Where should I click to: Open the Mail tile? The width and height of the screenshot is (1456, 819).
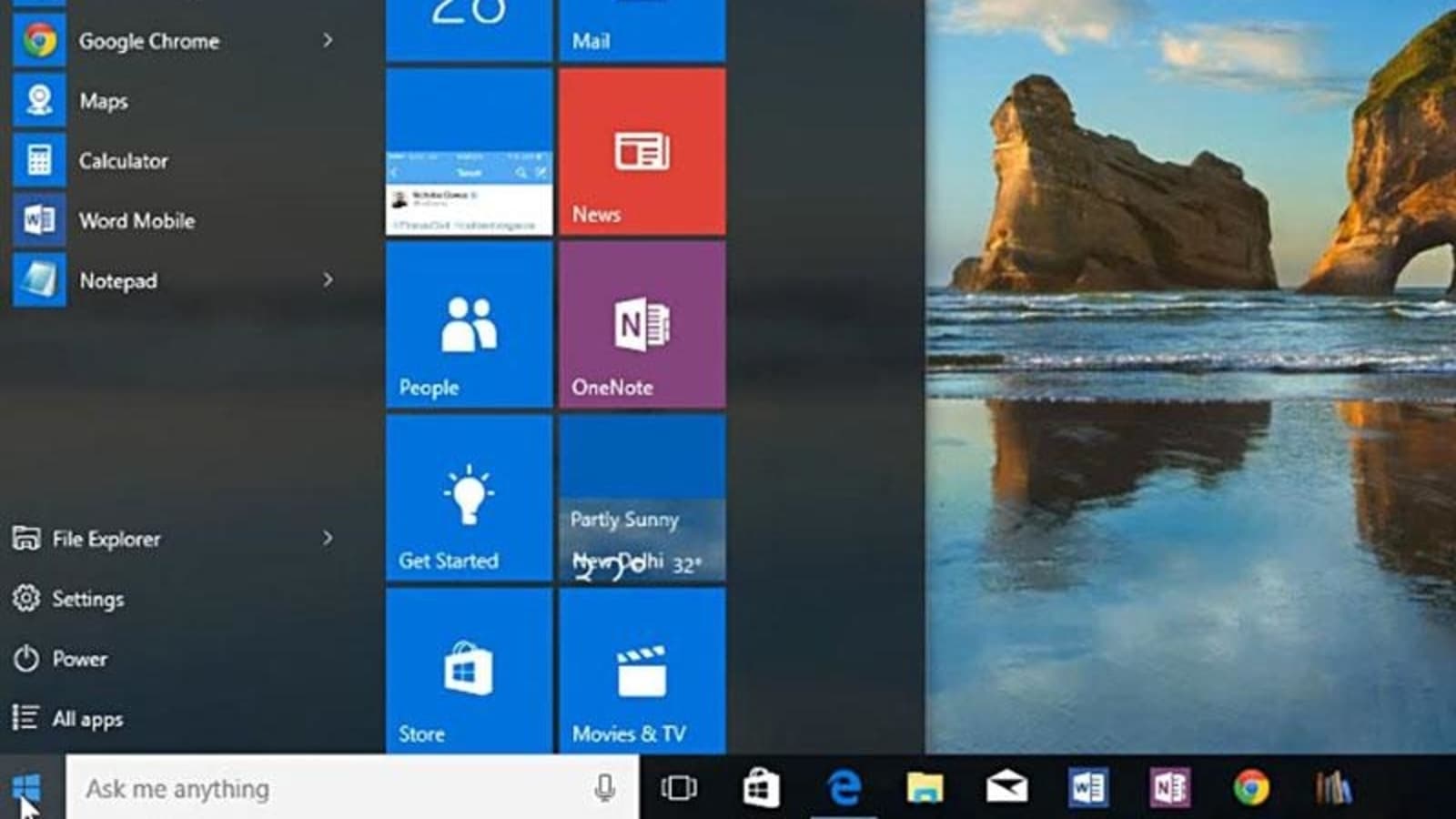click(x=642, y=30)
